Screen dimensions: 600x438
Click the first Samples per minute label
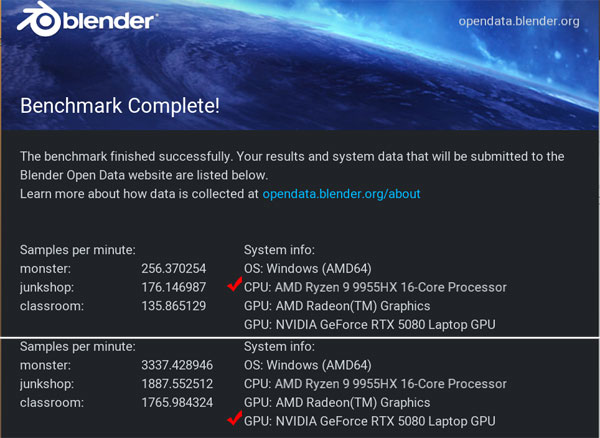point(78,250)
